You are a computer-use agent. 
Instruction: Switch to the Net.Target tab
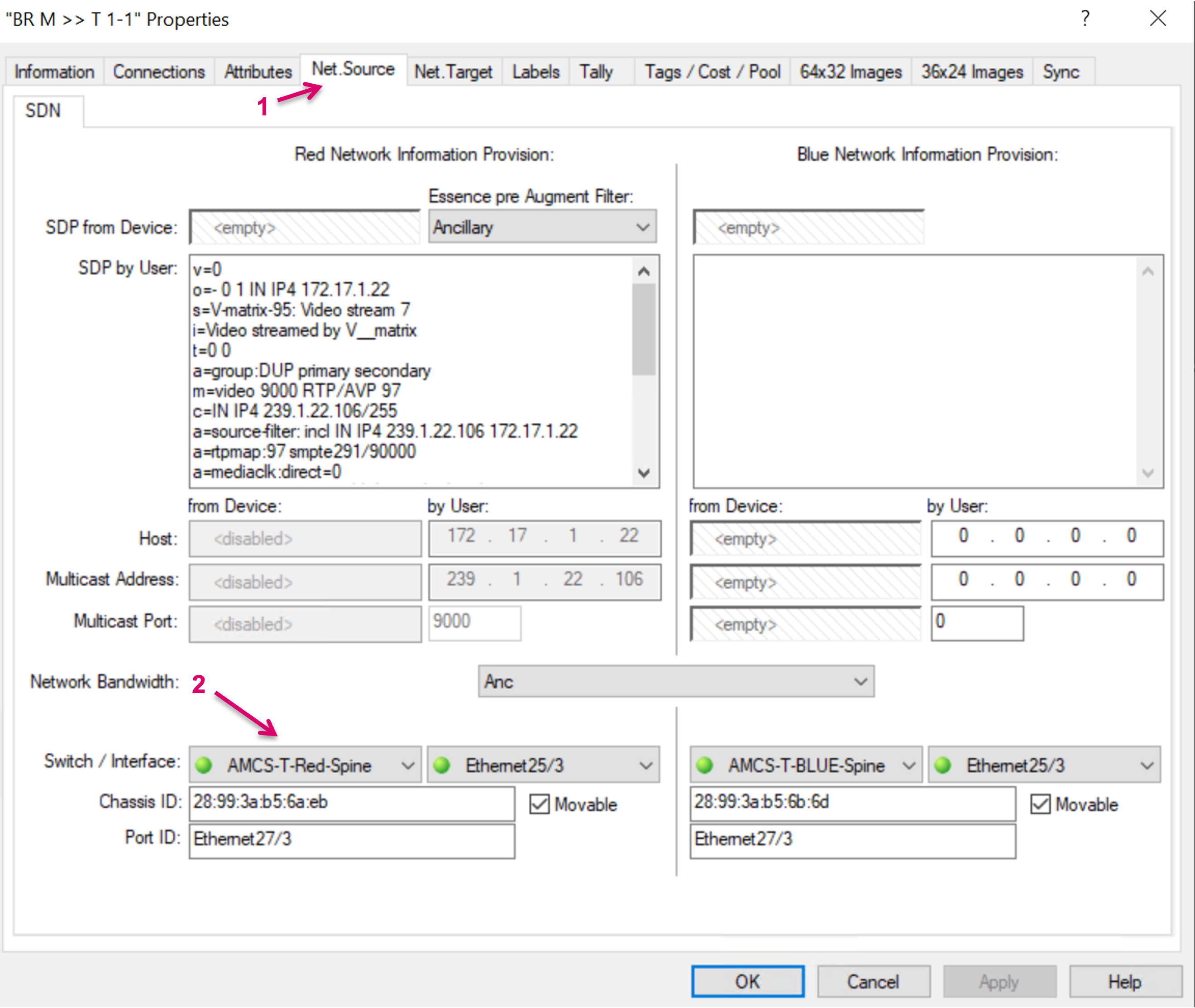click(453, 72)
